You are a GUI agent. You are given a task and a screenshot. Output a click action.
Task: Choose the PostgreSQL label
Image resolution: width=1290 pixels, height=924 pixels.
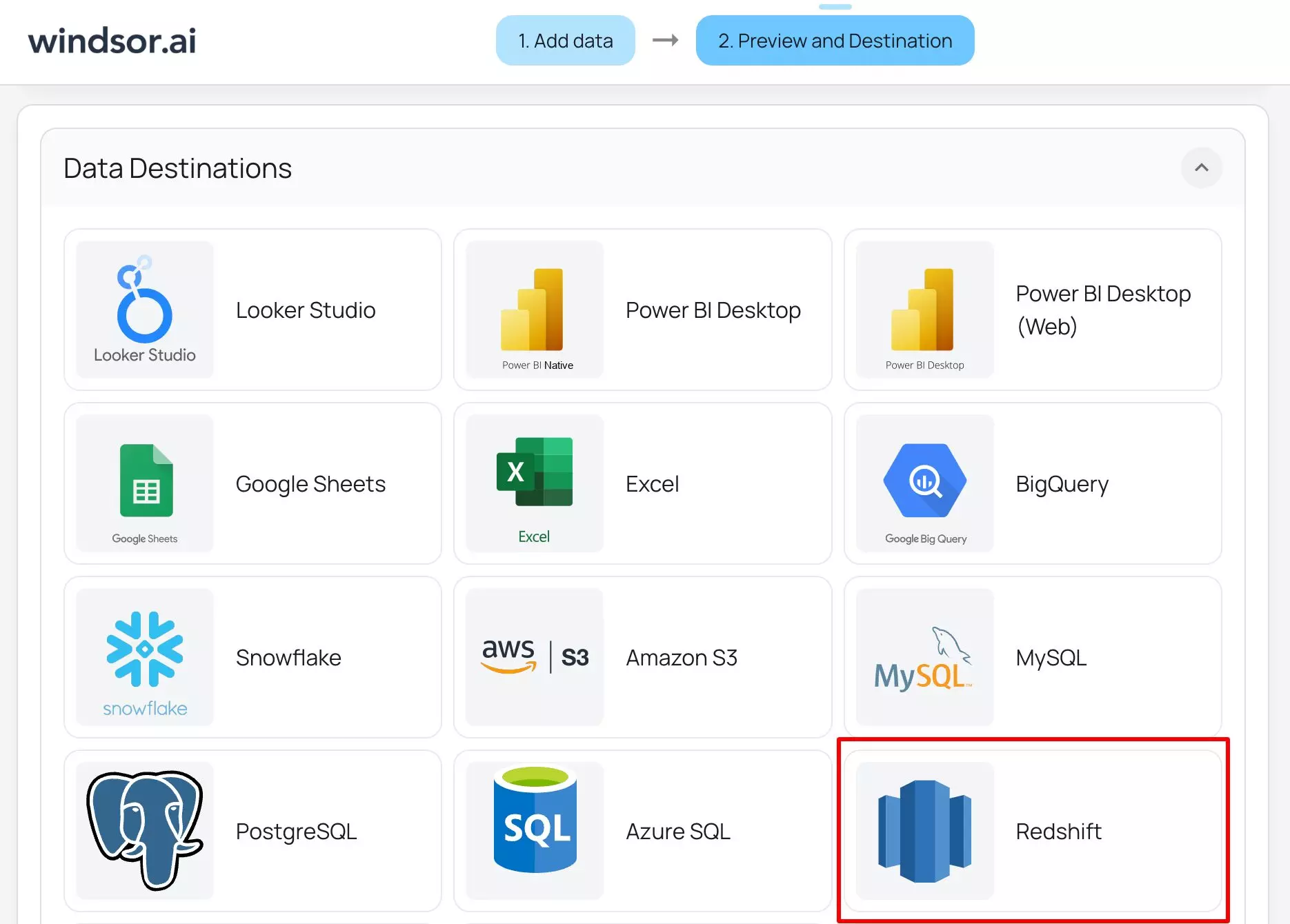(x=296, y=832)
